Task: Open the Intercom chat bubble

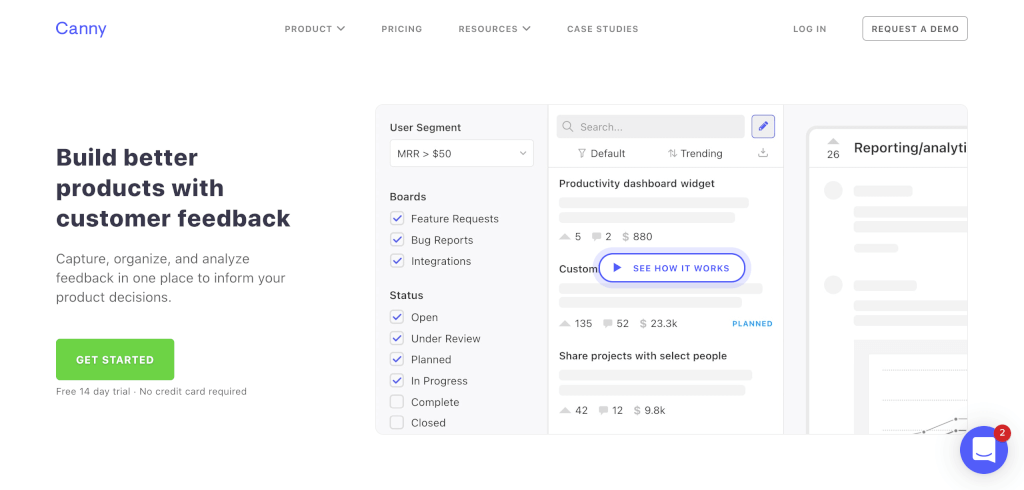Action: tap(984, 449)
